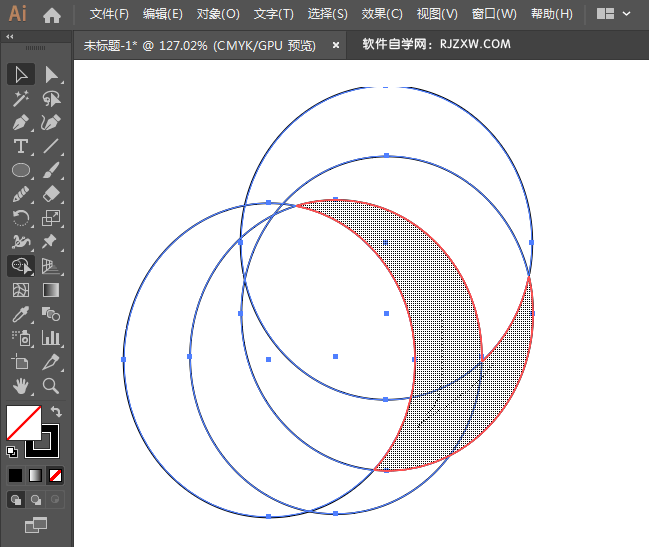Select the Width warp tool
This screenshot has height=547, width=649.
click(x=21, y=242)
